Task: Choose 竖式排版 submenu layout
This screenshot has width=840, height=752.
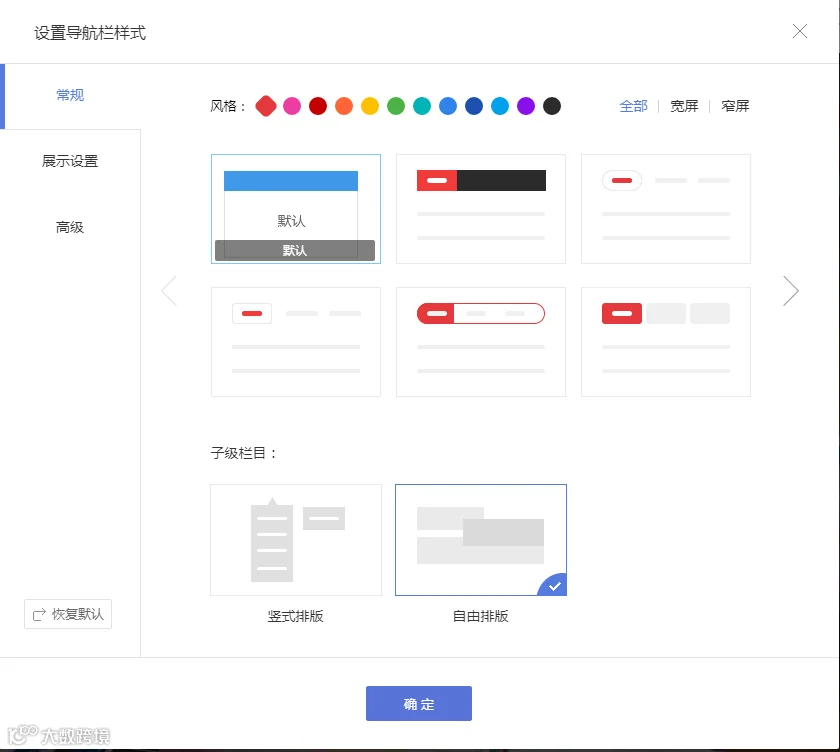Action: pos(296,540)
